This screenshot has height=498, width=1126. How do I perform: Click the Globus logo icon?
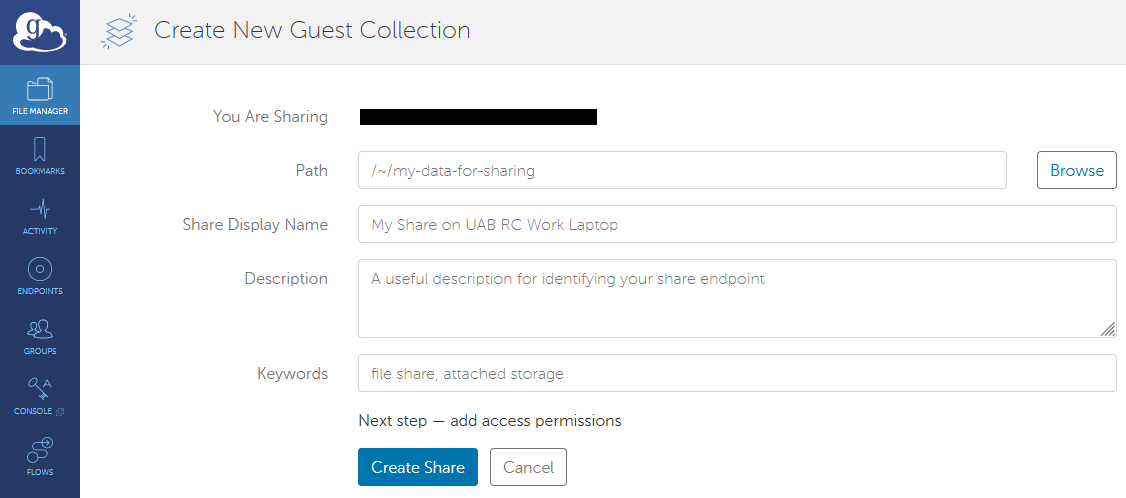pyautogui.click(x=39, y=31)
